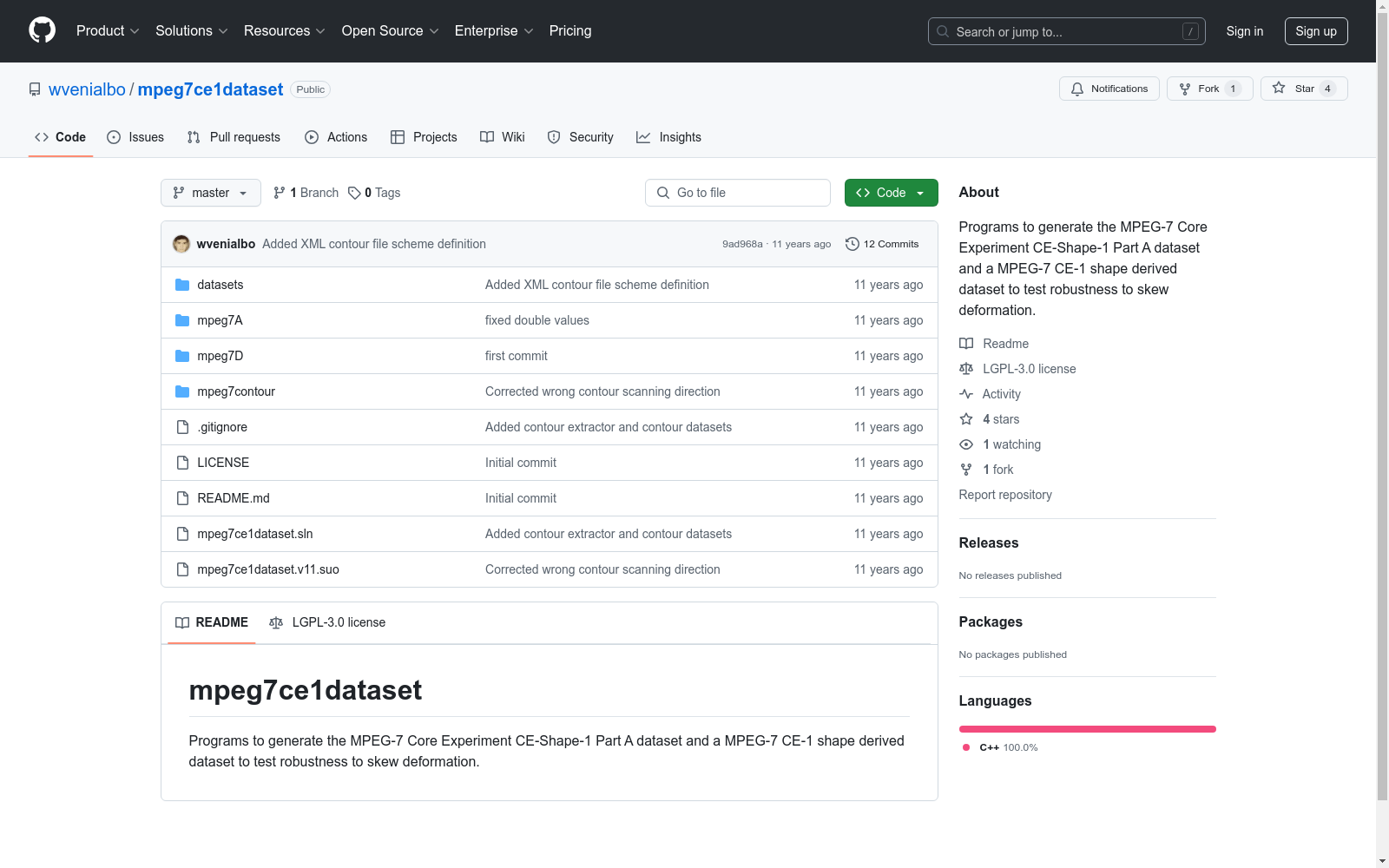Click the Packages heading link
Viewport: 1389px width, 868px height.
[991, 621]
